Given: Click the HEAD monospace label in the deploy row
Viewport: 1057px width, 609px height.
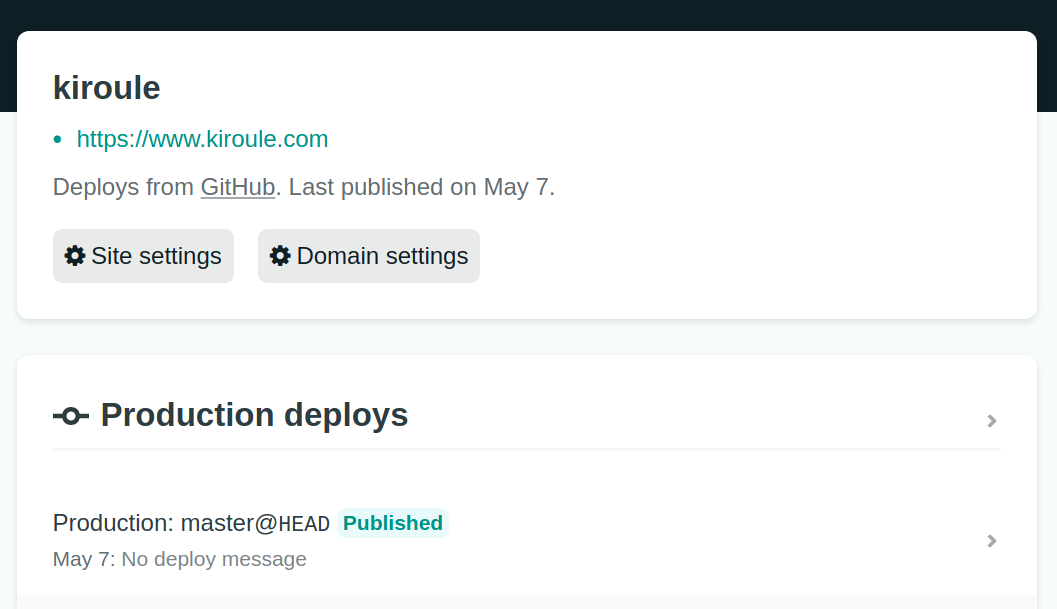Looking at the screenshot, I should [x=304, y=524].
